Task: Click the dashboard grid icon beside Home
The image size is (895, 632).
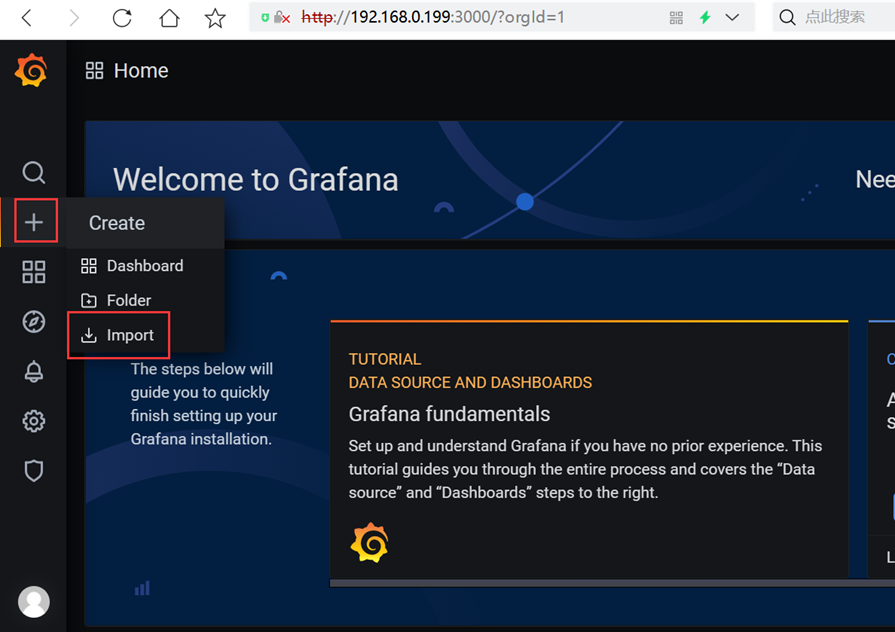Action: [94, 71]
